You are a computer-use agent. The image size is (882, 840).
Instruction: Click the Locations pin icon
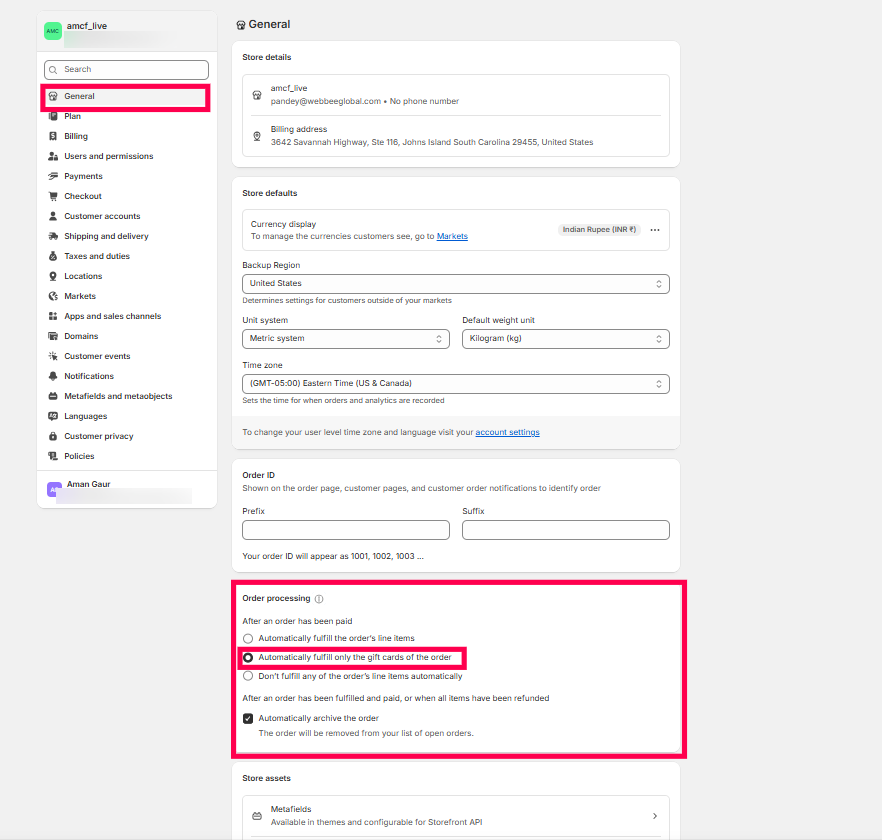pos(54,276)
